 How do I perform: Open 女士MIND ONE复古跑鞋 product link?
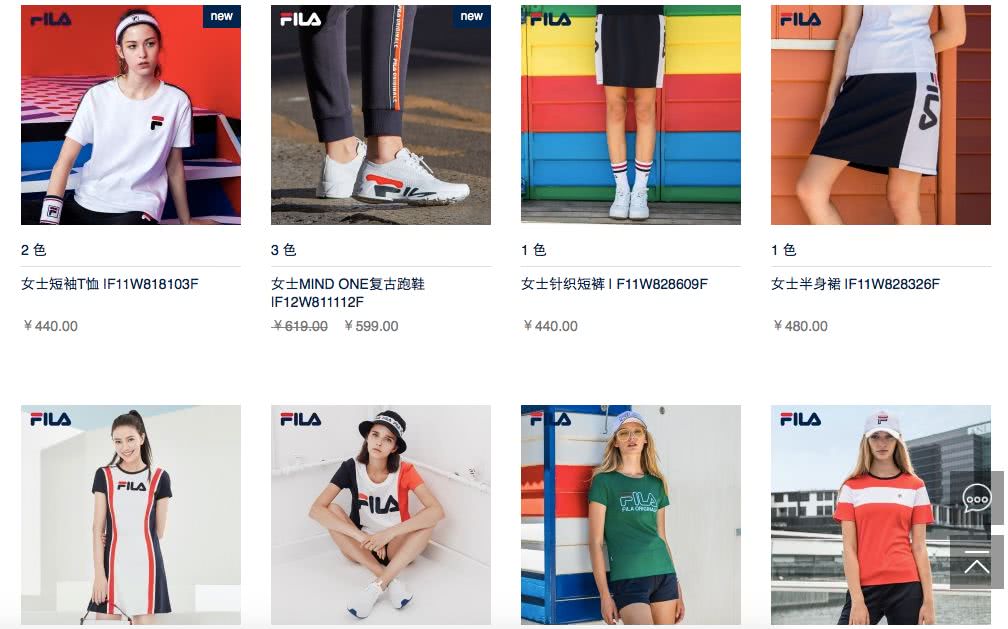point(348,293)
